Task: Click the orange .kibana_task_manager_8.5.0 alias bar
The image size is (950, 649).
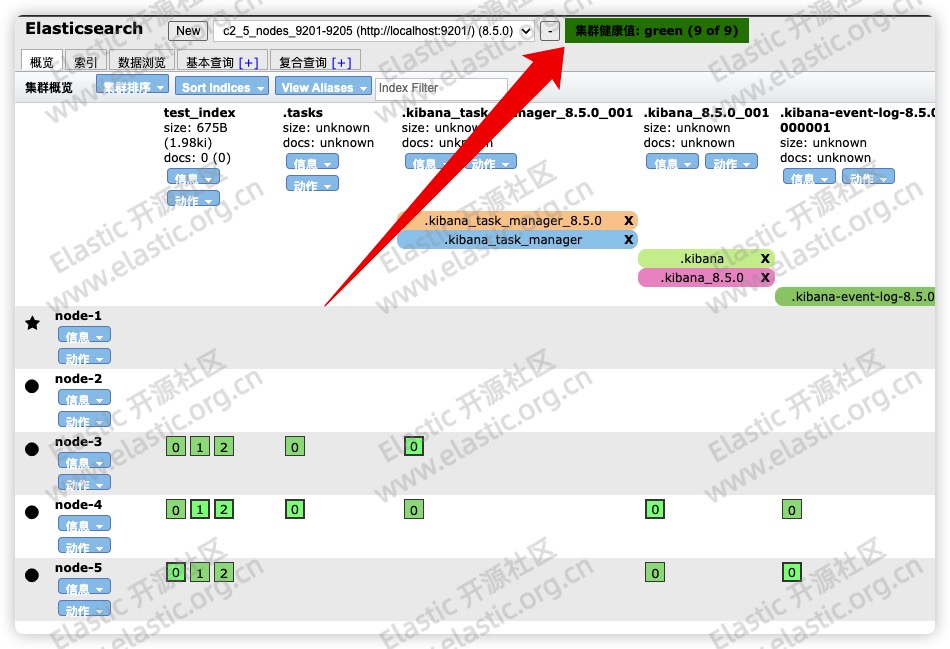Action: point(517,220)
